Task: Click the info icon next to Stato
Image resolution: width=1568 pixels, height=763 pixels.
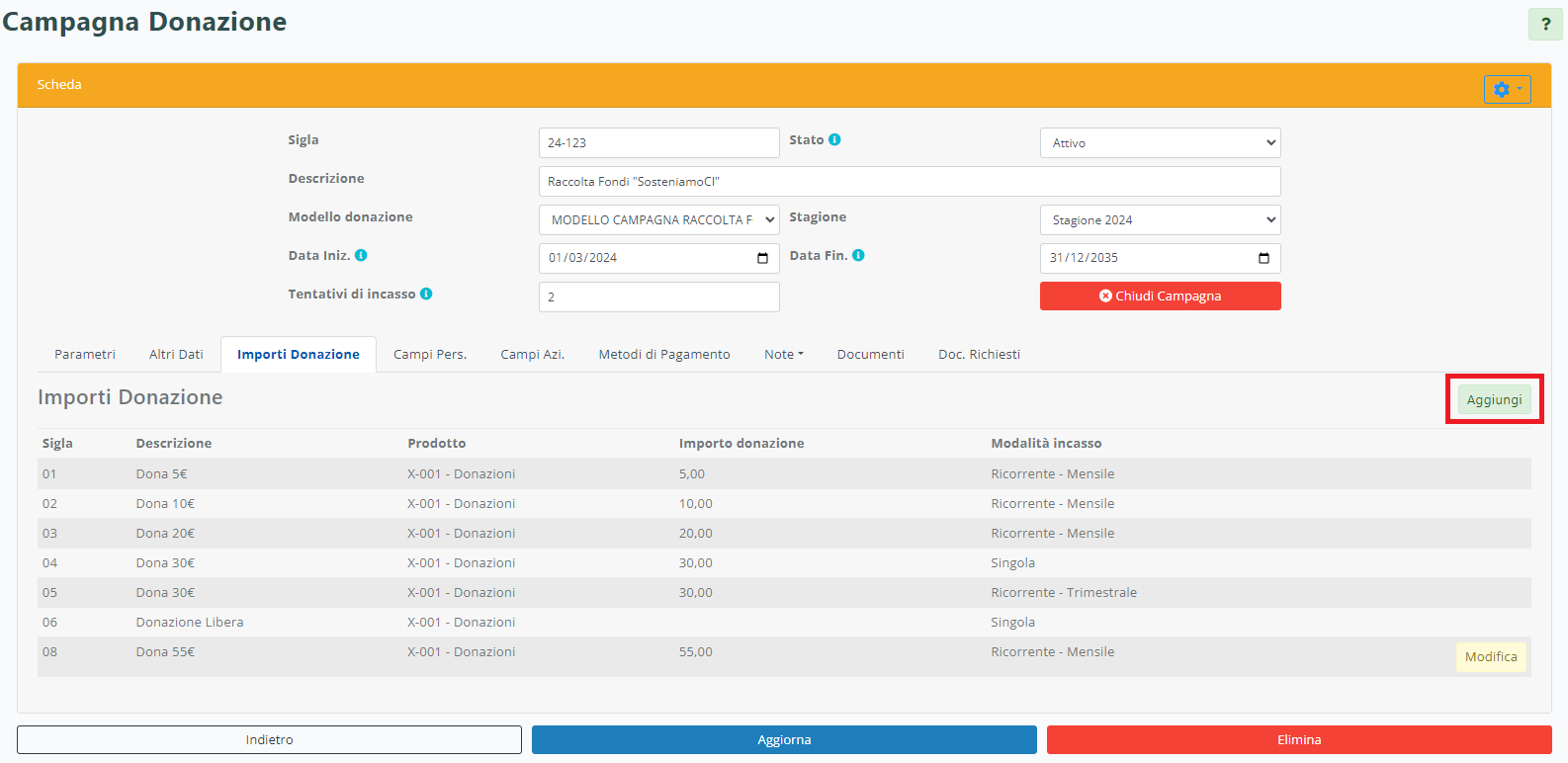Action: click(834, 140)
